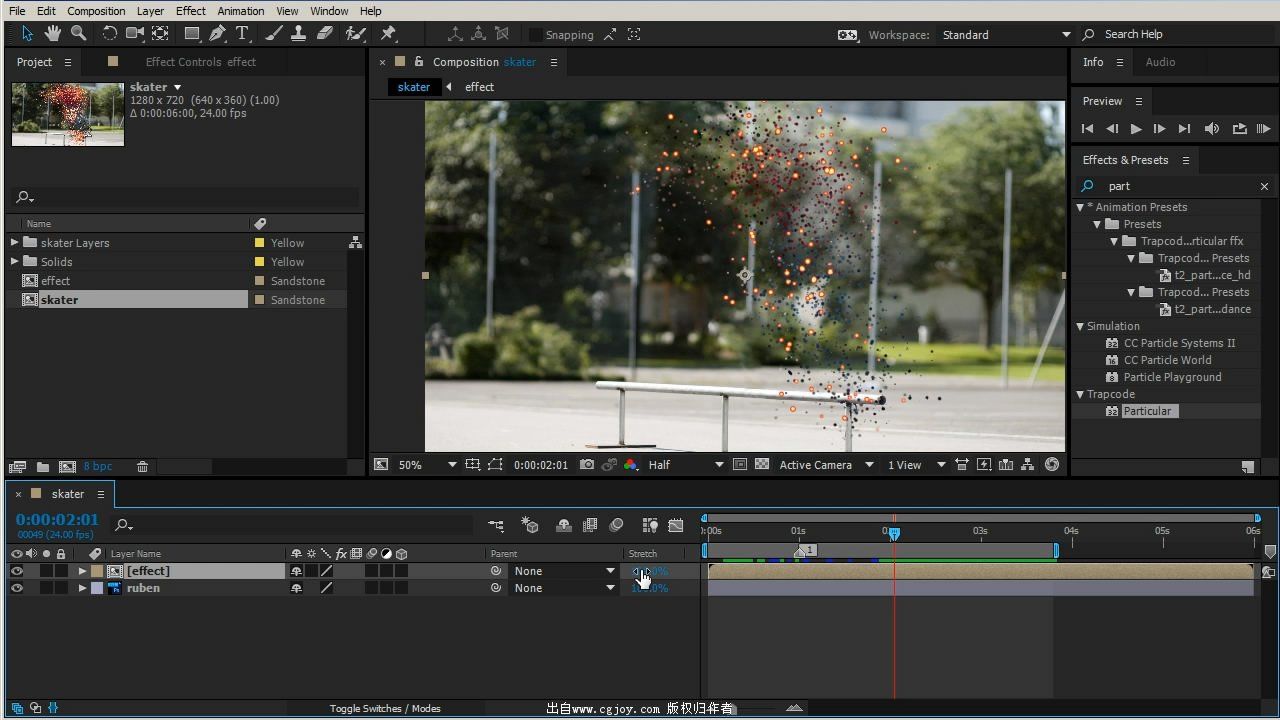Image resolution: width=1280 pixels, height=720 pixels.
Task: Click yellow label swatch of Solids
Action: tap(259, 262)
